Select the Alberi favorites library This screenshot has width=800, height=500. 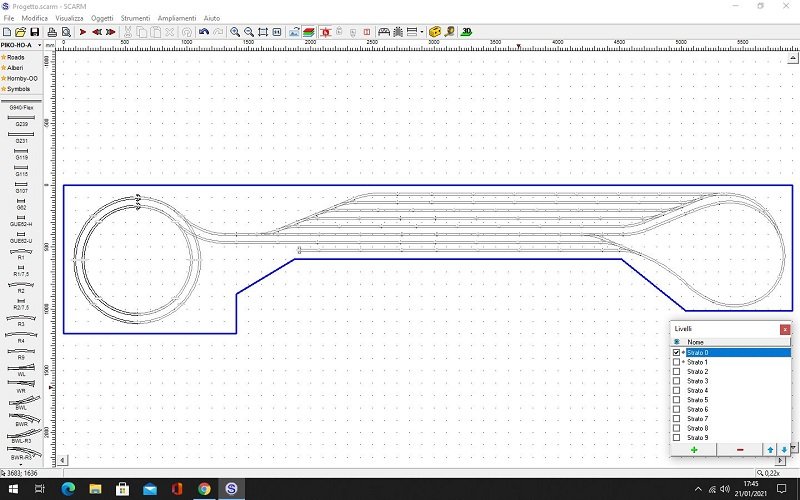18,67
